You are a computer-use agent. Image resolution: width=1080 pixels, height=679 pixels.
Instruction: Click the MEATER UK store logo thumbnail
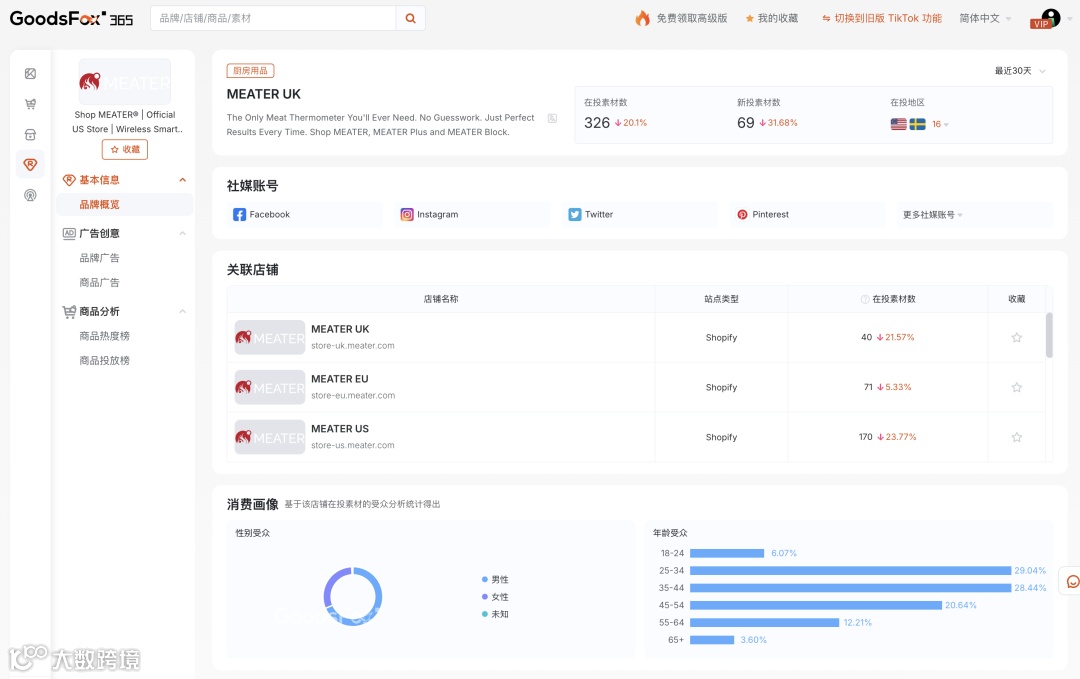click(270, 337)
